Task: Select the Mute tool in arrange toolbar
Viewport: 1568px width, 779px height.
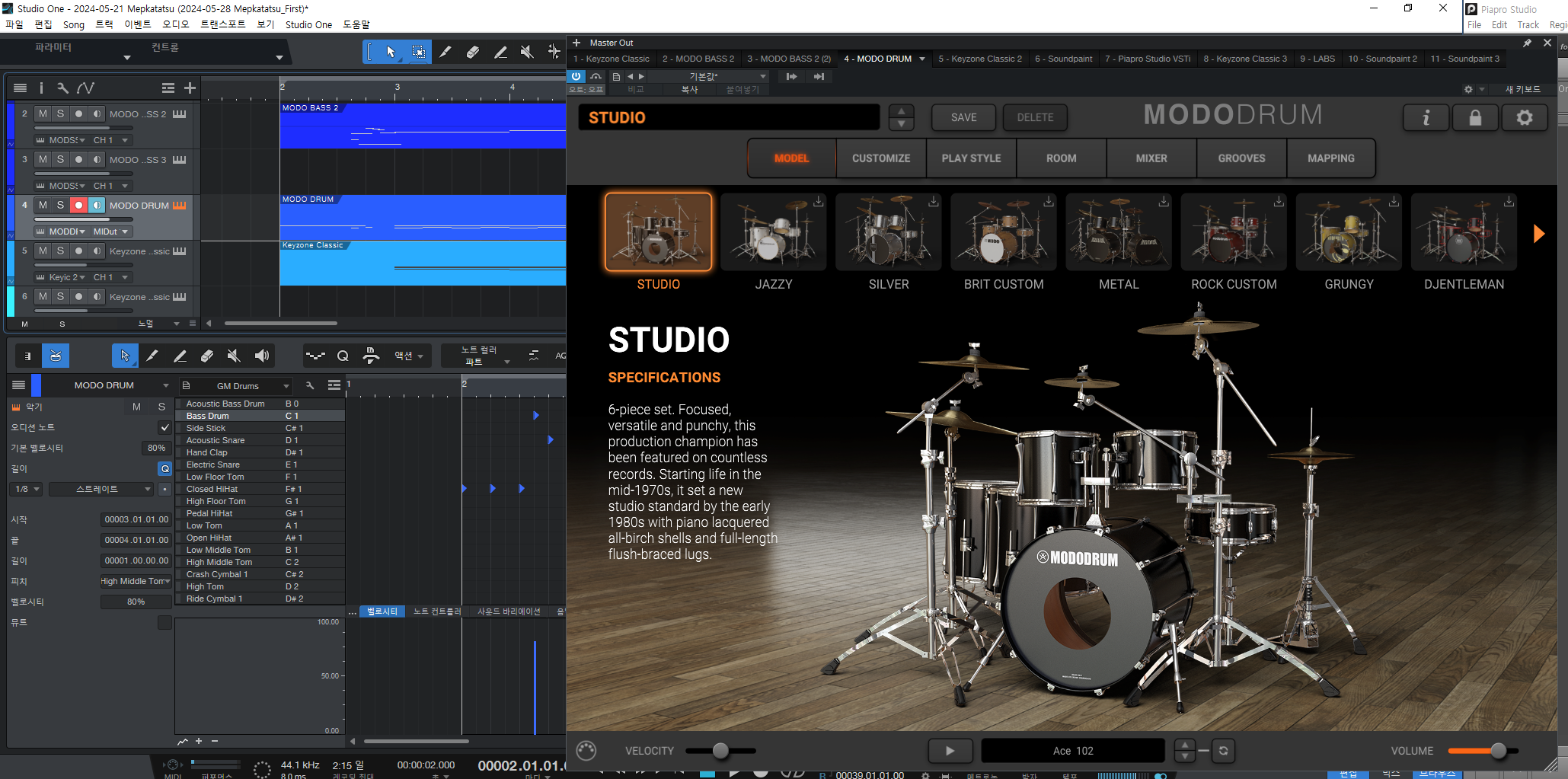Action: click(527, 52)
